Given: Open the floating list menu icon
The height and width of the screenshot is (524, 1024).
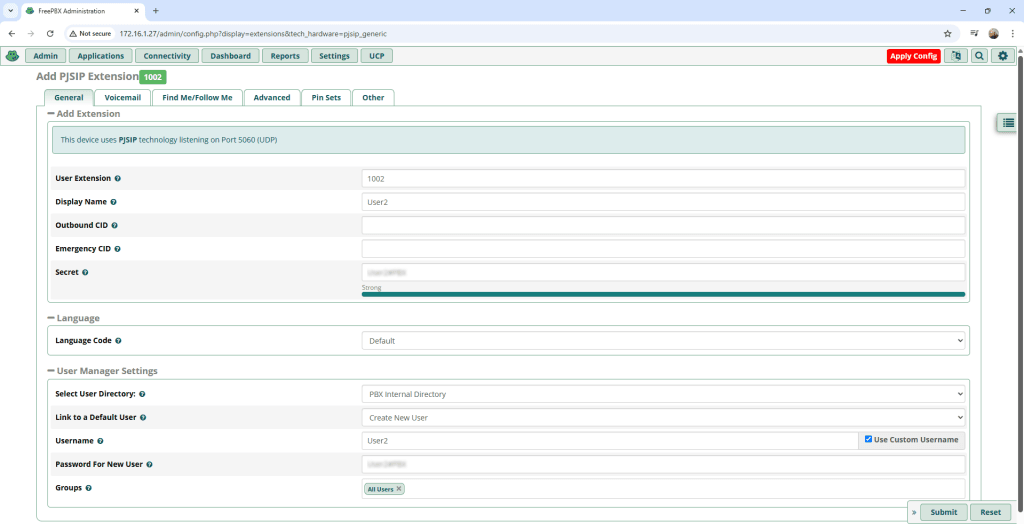Looking at the screenshot, I should (1009, 122).
